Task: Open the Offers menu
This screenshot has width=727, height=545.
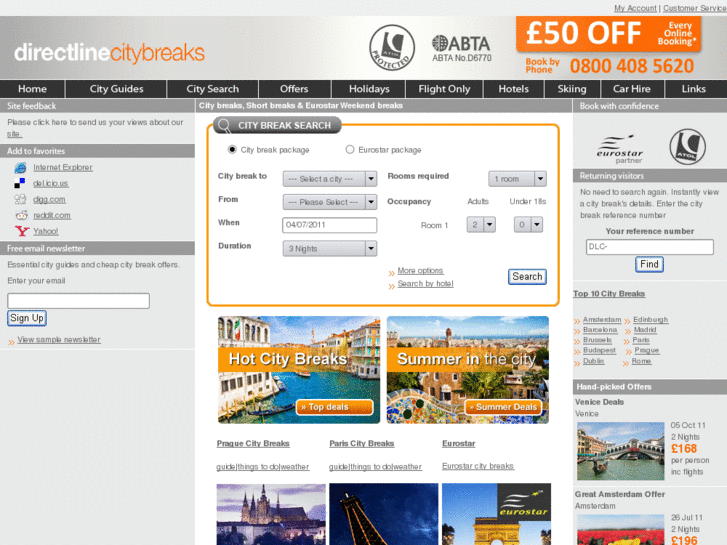Action: (294, 89)
